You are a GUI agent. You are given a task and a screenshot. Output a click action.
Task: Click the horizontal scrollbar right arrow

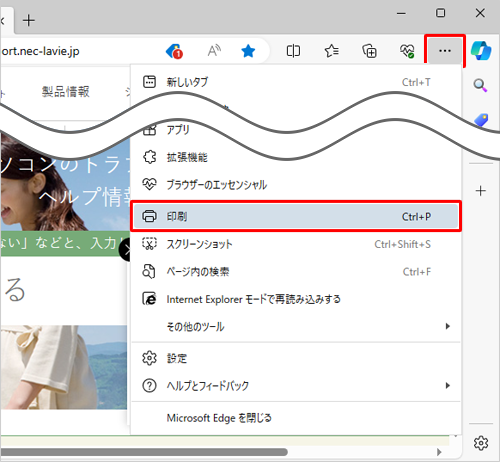tap(439, 452)
